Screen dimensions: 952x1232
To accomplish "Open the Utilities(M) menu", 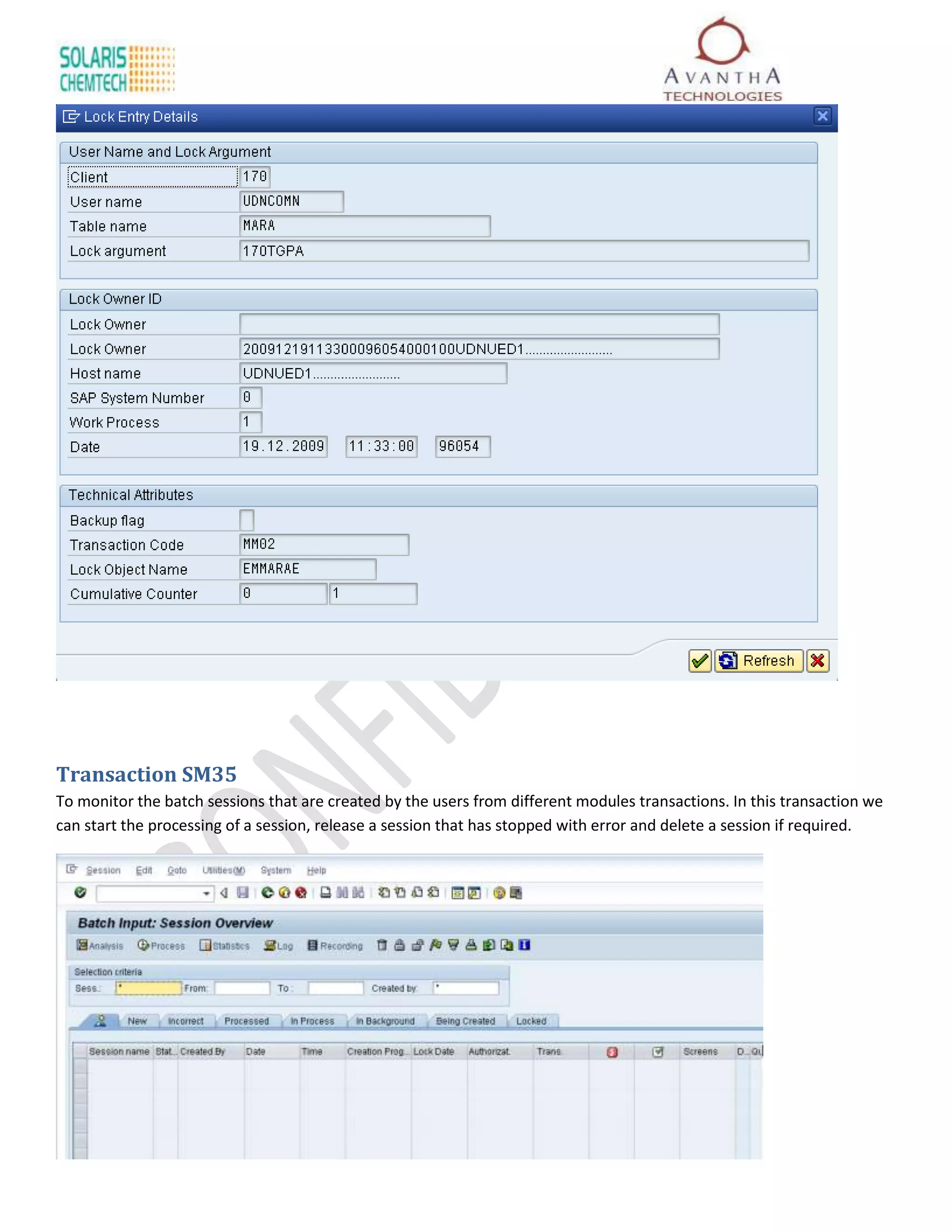I will point(224,870).
